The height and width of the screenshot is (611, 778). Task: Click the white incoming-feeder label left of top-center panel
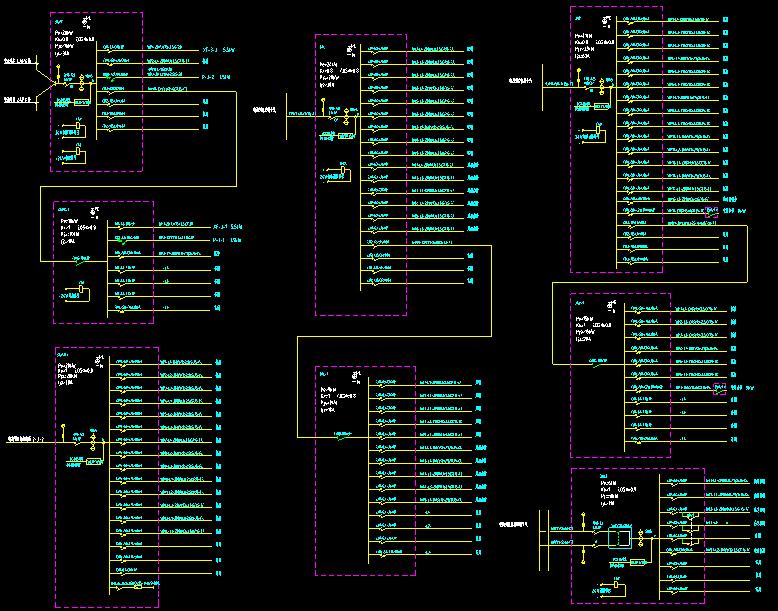coord(264,110)
